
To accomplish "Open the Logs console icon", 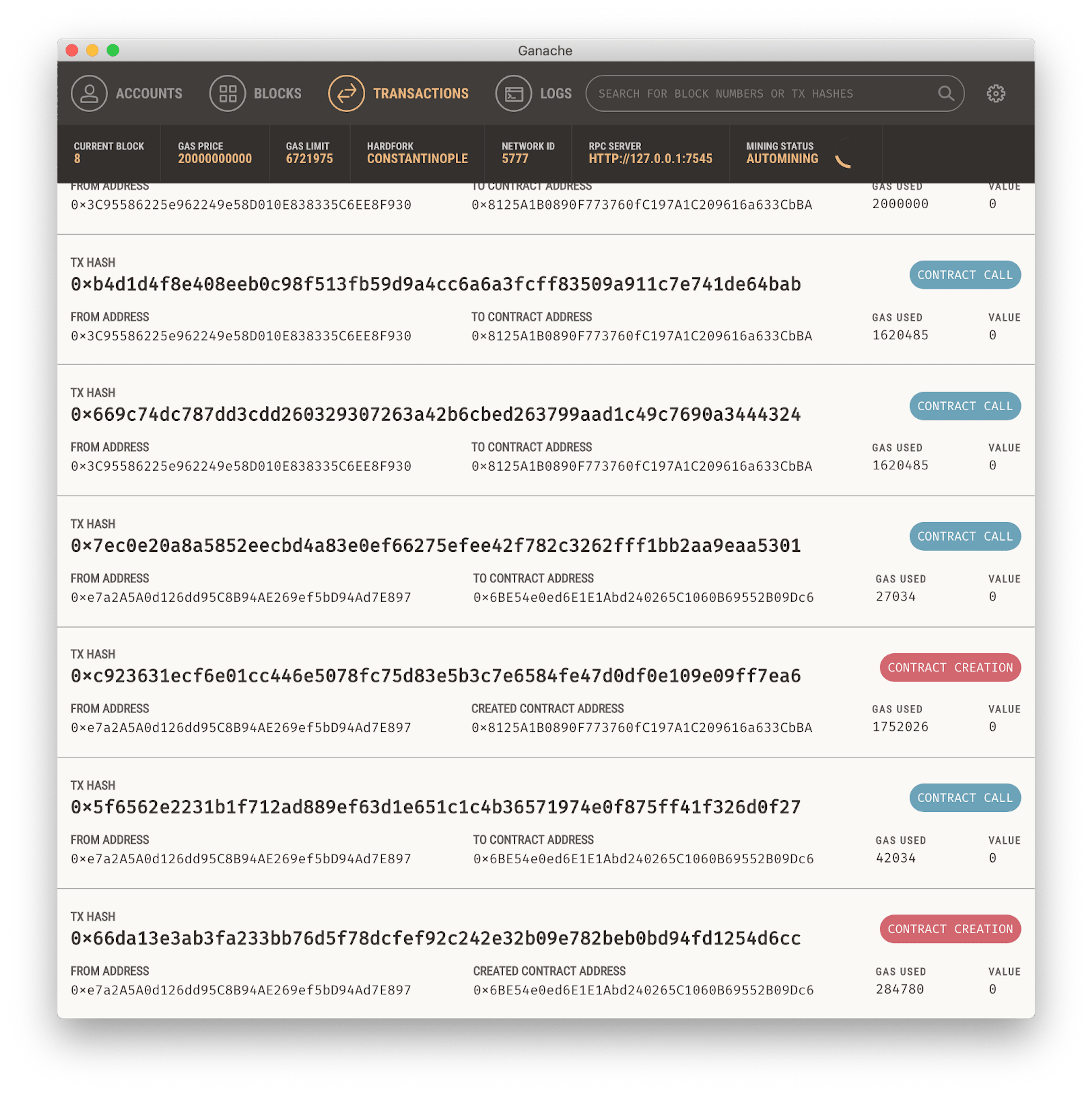I will (513, 94).
